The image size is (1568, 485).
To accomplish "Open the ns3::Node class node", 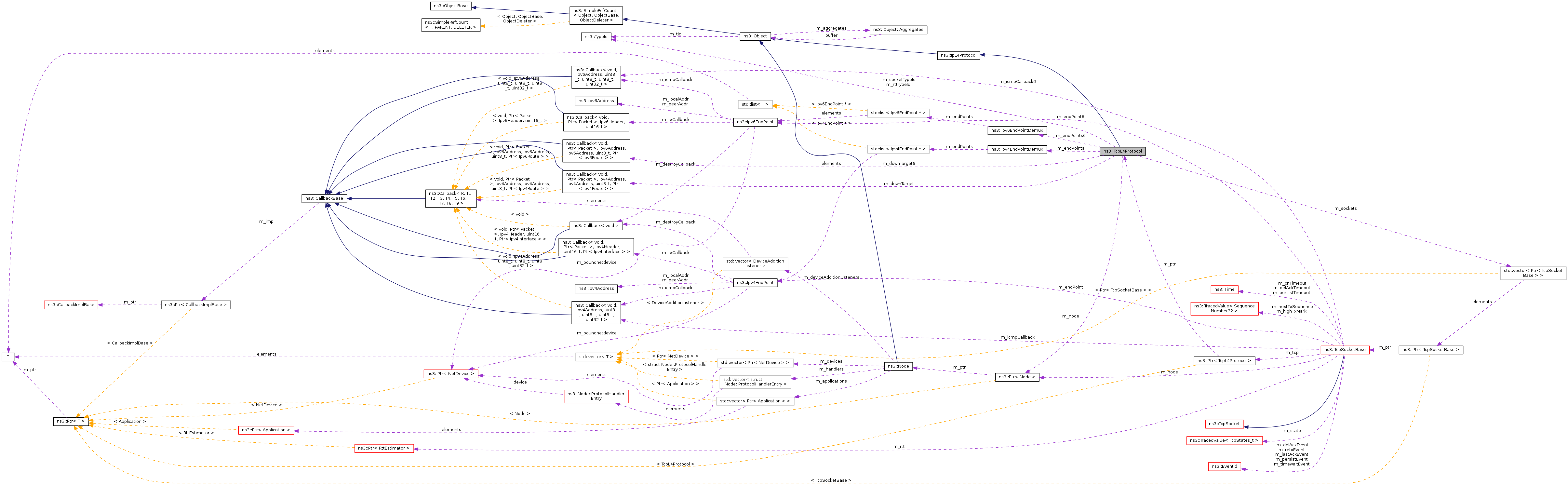I will pyautogui.click(x=898, y=366).
